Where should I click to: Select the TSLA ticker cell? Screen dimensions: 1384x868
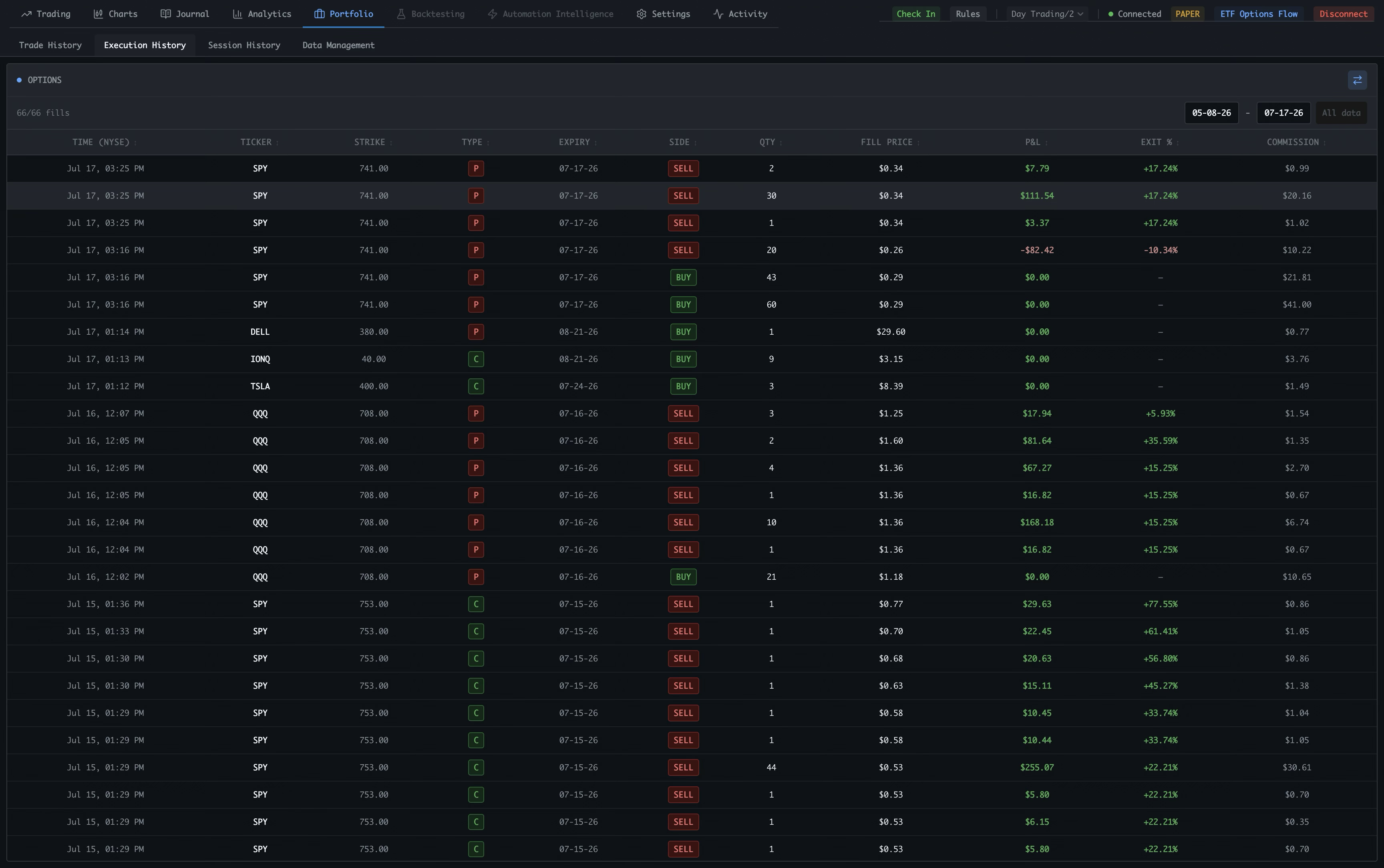260,386
